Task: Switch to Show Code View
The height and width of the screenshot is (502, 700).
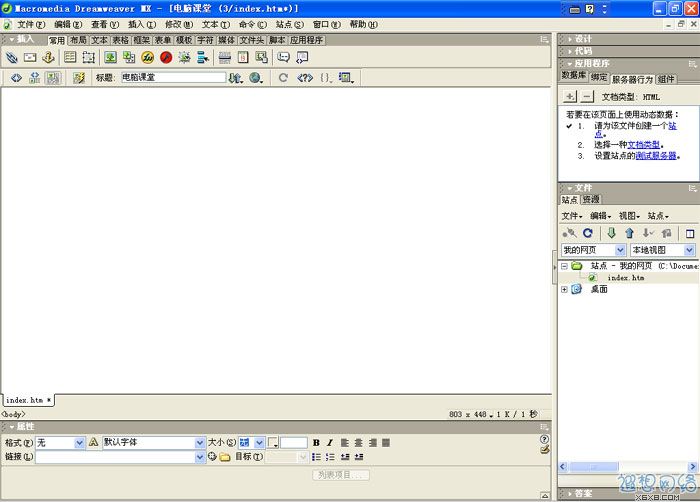Action: point(16,78)
